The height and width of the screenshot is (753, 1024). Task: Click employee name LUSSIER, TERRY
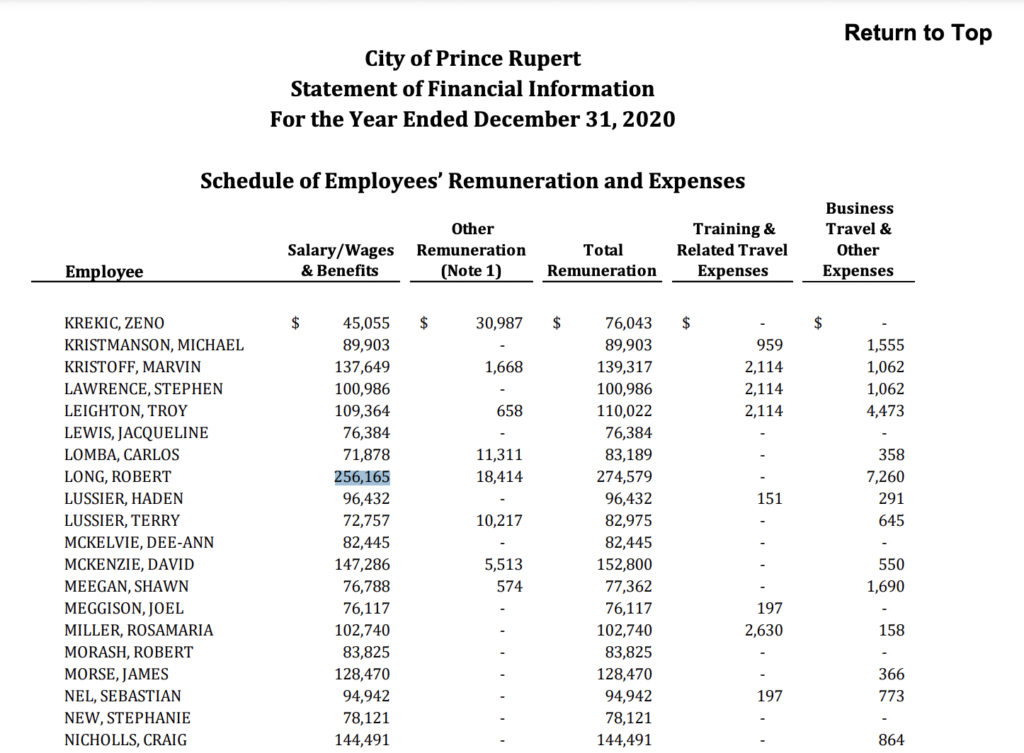coord(122,521)
